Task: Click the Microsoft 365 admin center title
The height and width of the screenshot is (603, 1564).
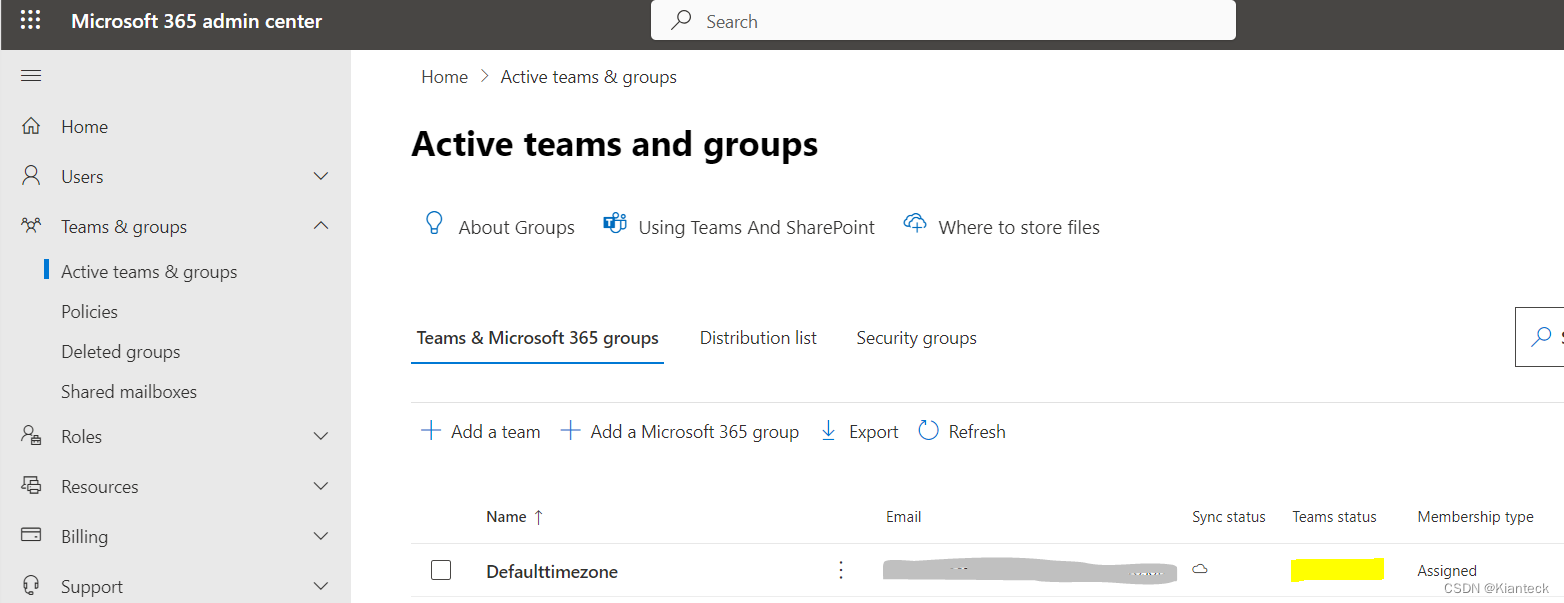Action: click(x=196, y=21)
